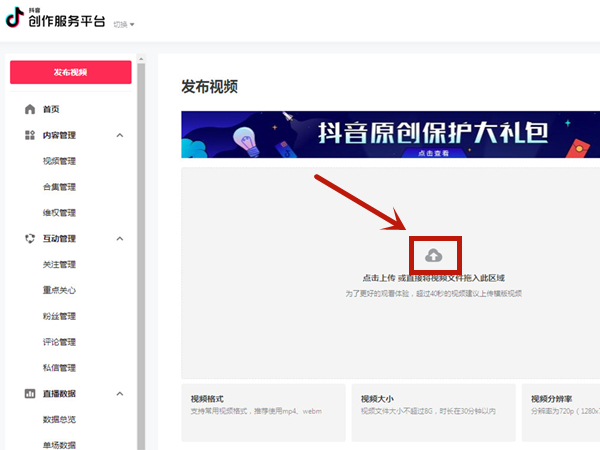Image resolution: width=600 pixels, height=450 pixels.
Task: Open 评论管理 in the sidebar
Action: [x=59, y=342]
